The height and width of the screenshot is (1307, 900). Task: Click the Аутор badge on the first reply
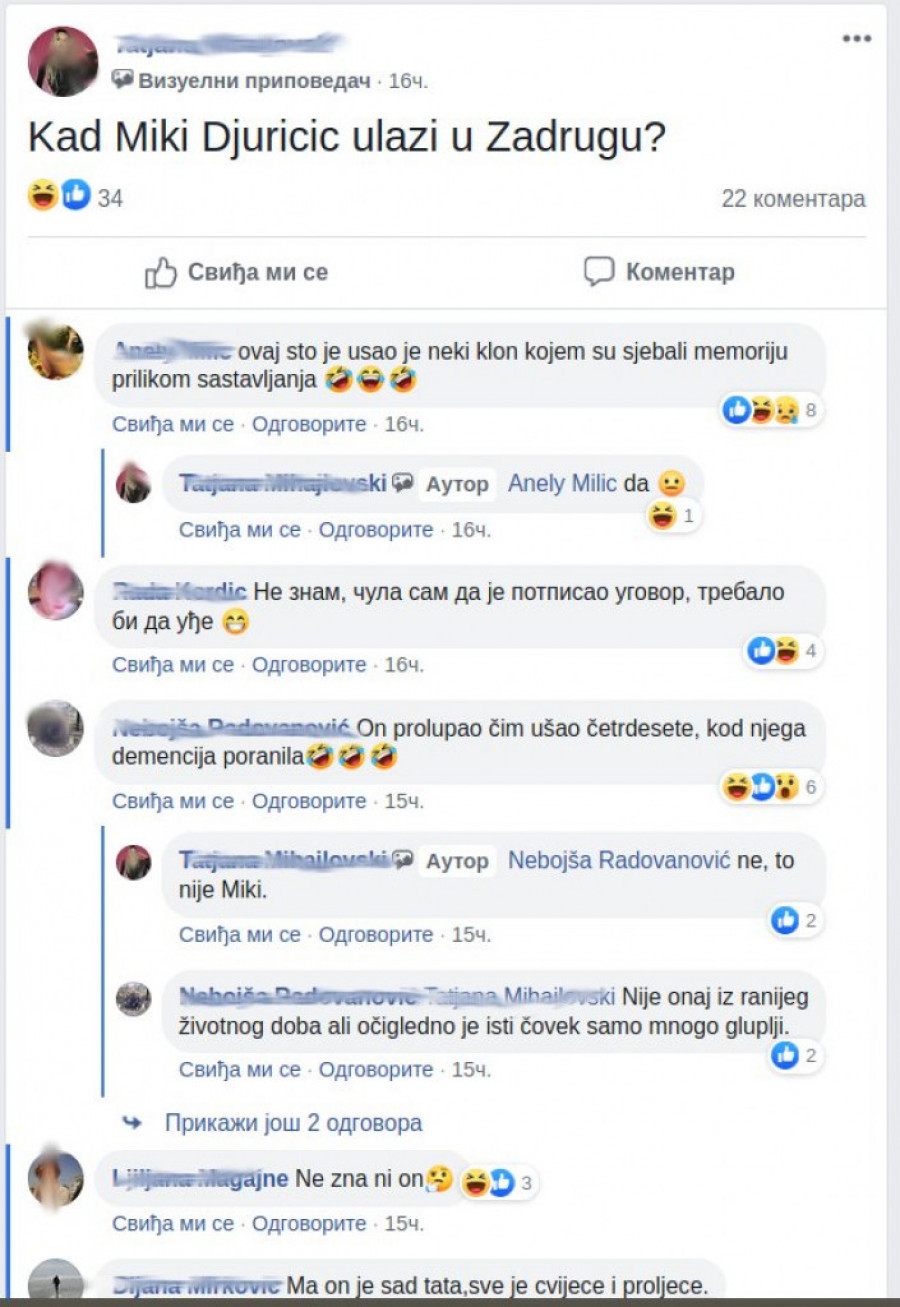[x=458, y=484]
